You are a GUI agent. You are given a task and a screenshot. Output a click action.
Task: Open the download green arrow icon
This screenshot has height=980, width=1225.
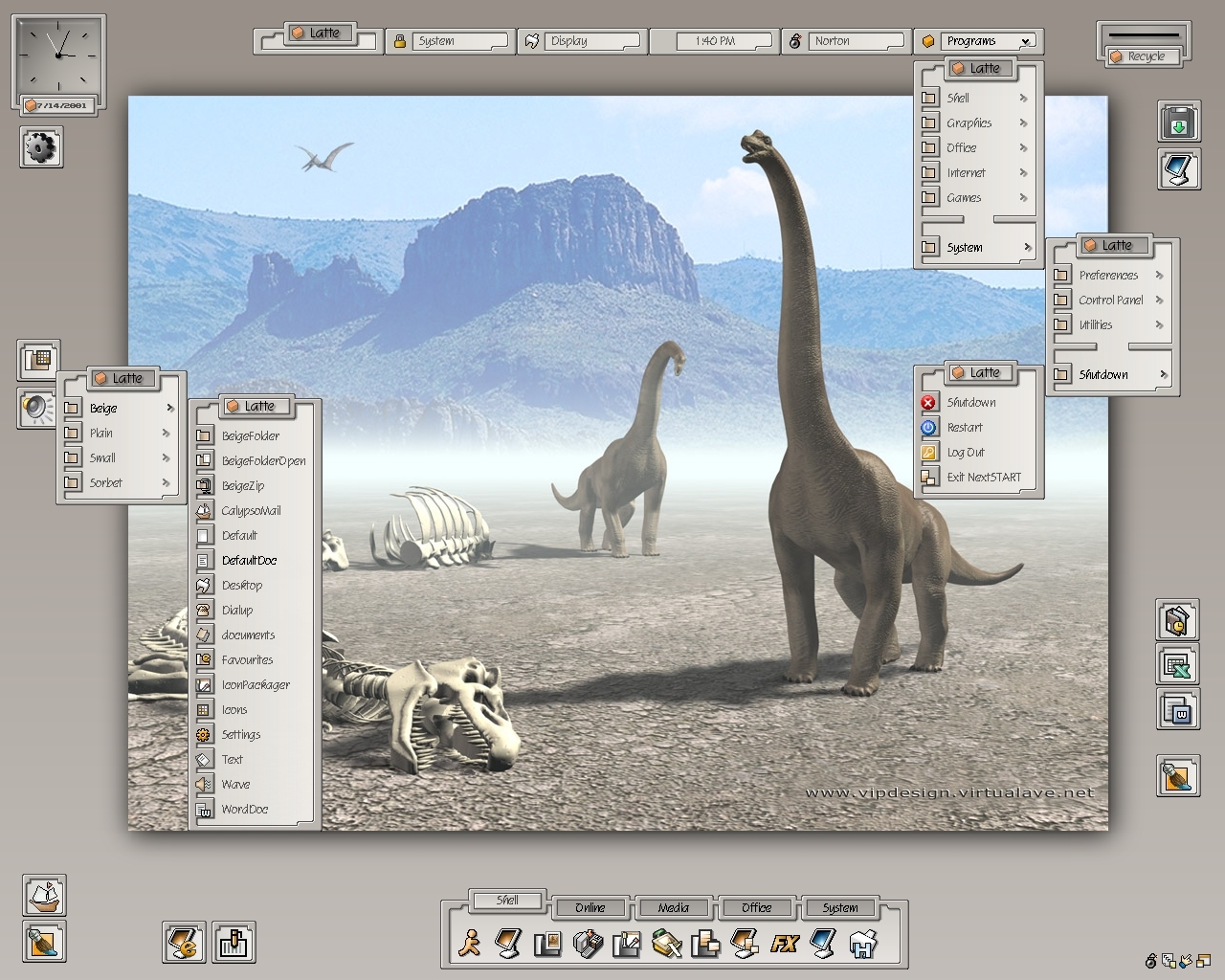[x=1178, y=122]
